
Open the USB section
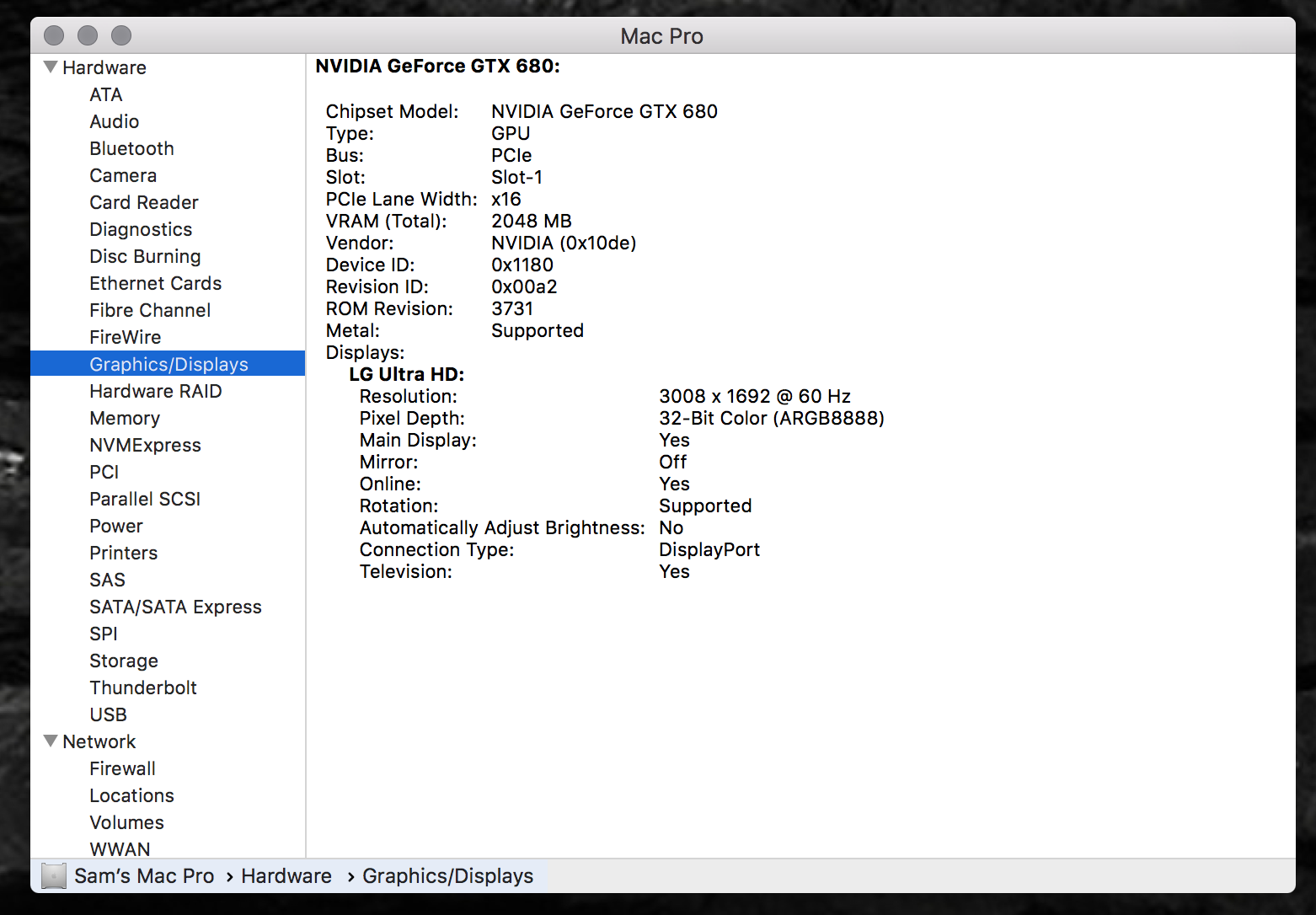click(x=109, y=714)
